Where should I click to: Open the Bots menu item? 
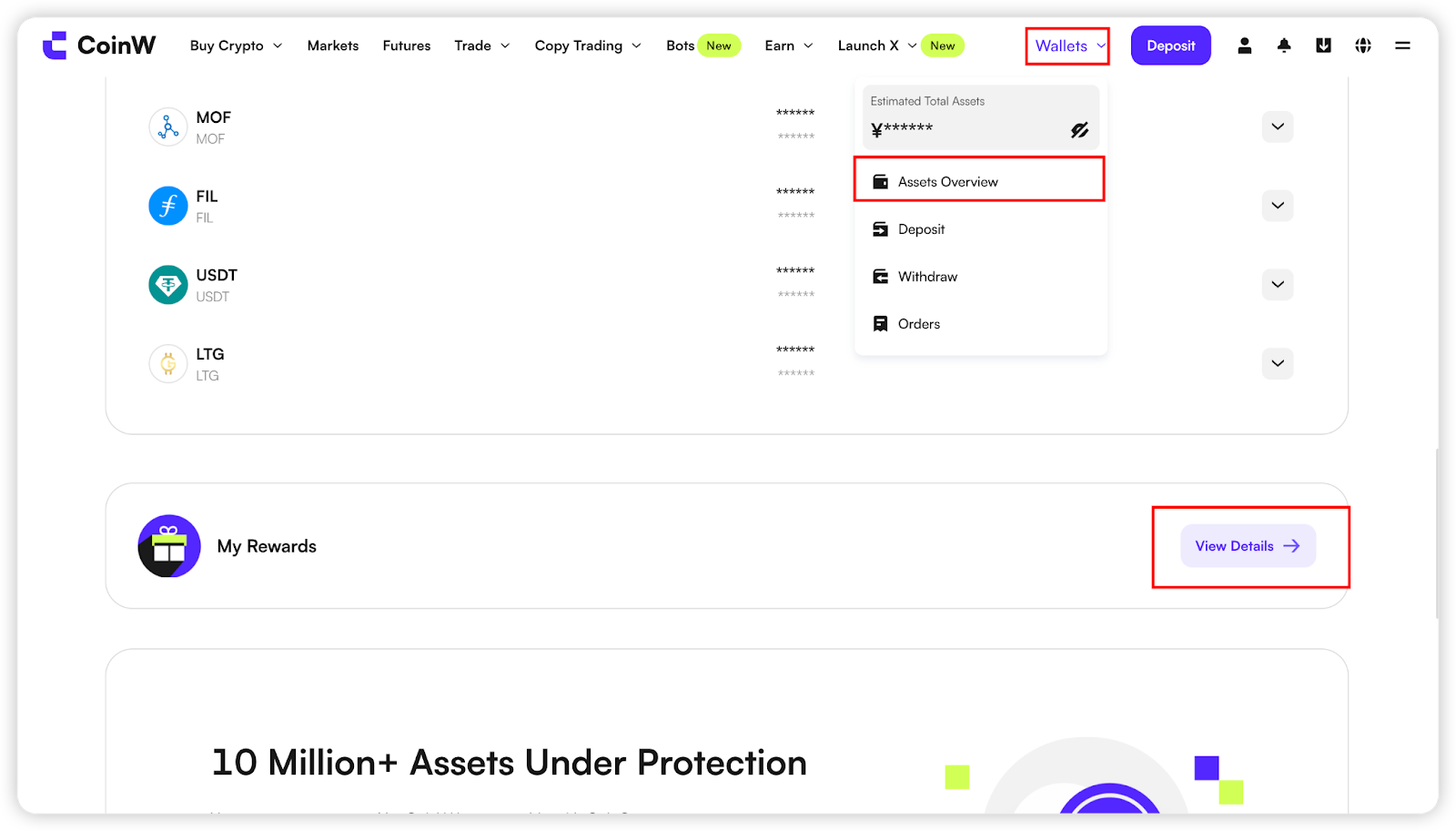coord(680,46)
